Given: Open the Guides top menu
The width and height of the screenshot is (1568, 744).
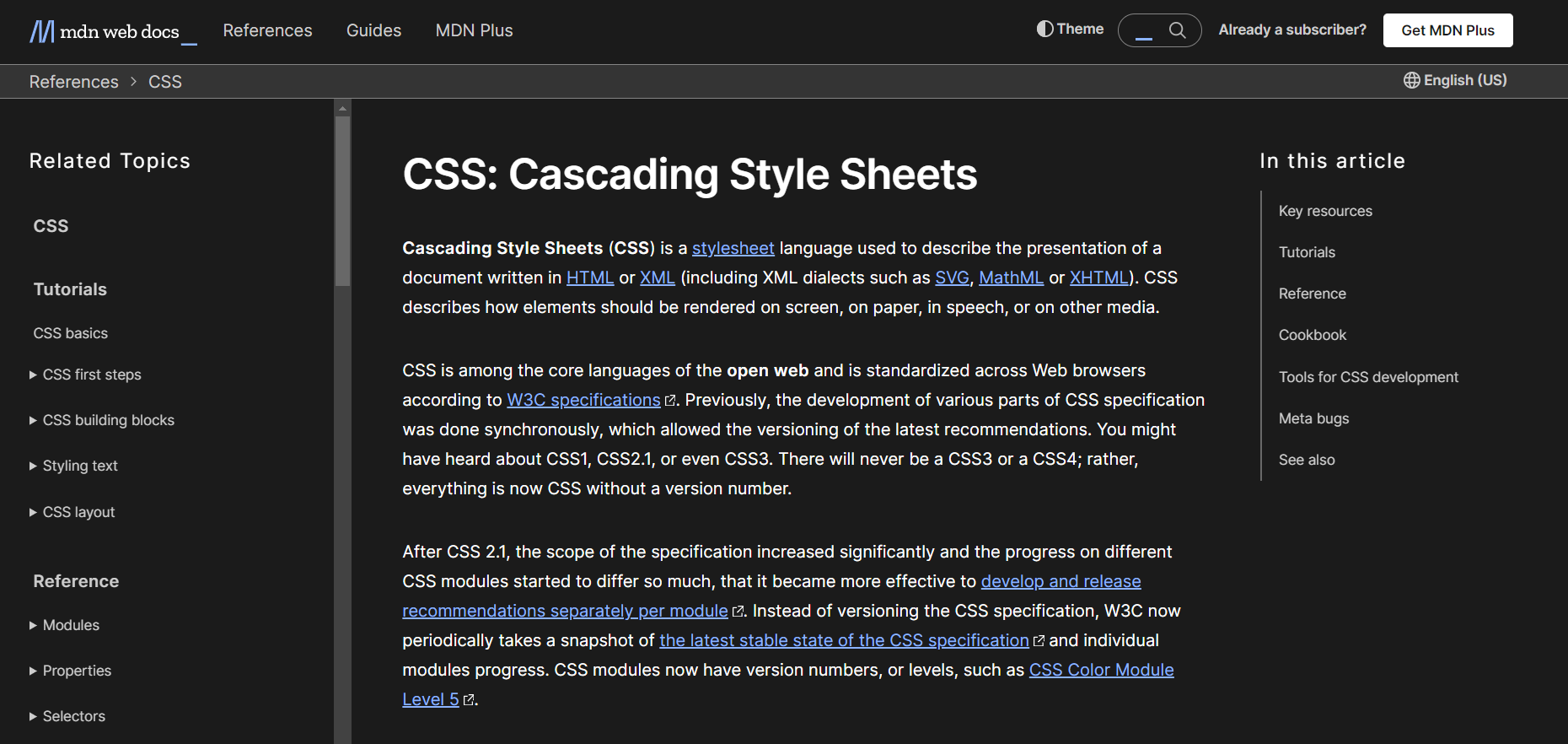Looking at the screenshot, I should pos(373,30).
